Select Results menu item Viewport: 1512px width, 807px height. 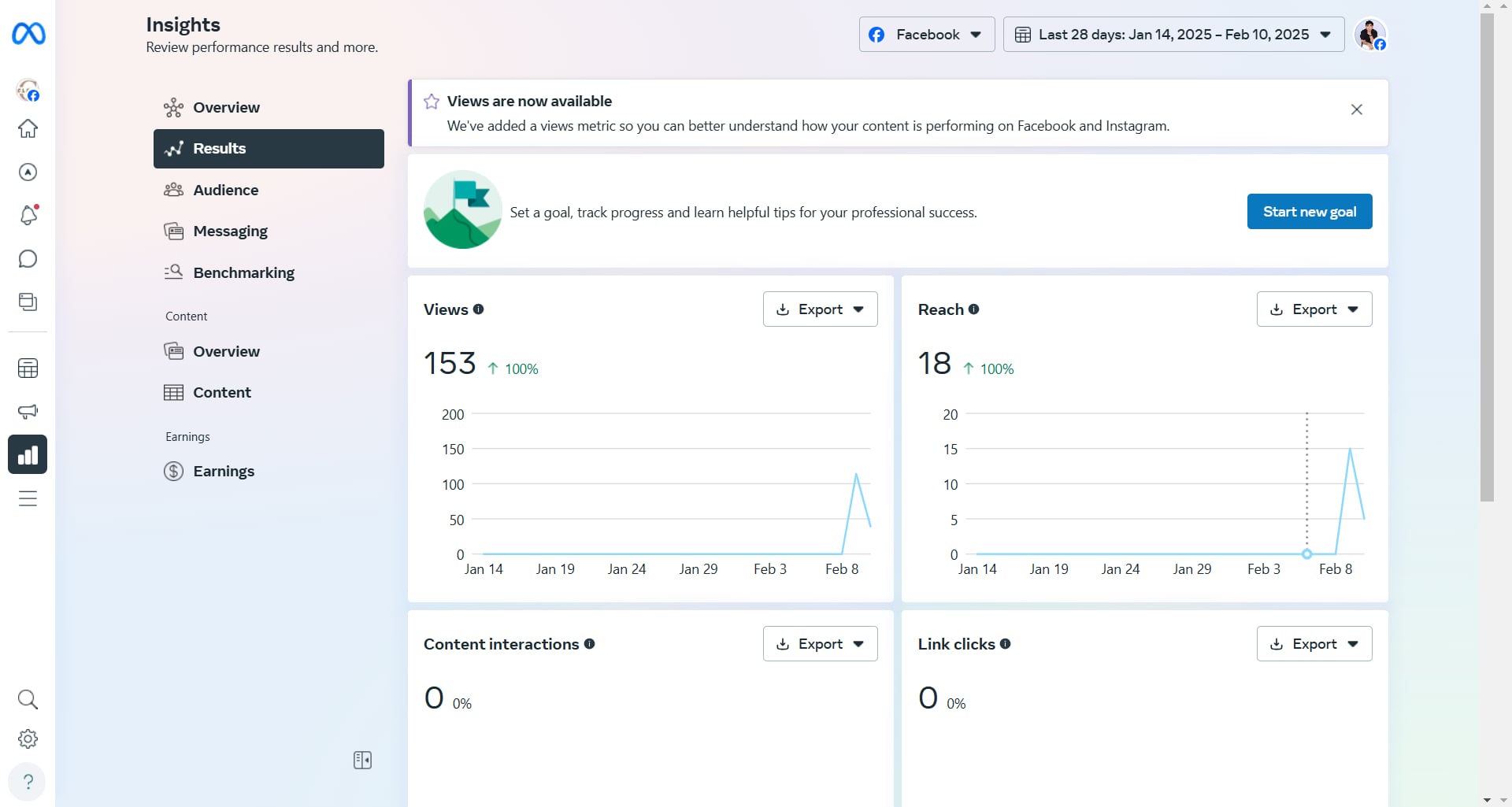[x=269, y=149]
